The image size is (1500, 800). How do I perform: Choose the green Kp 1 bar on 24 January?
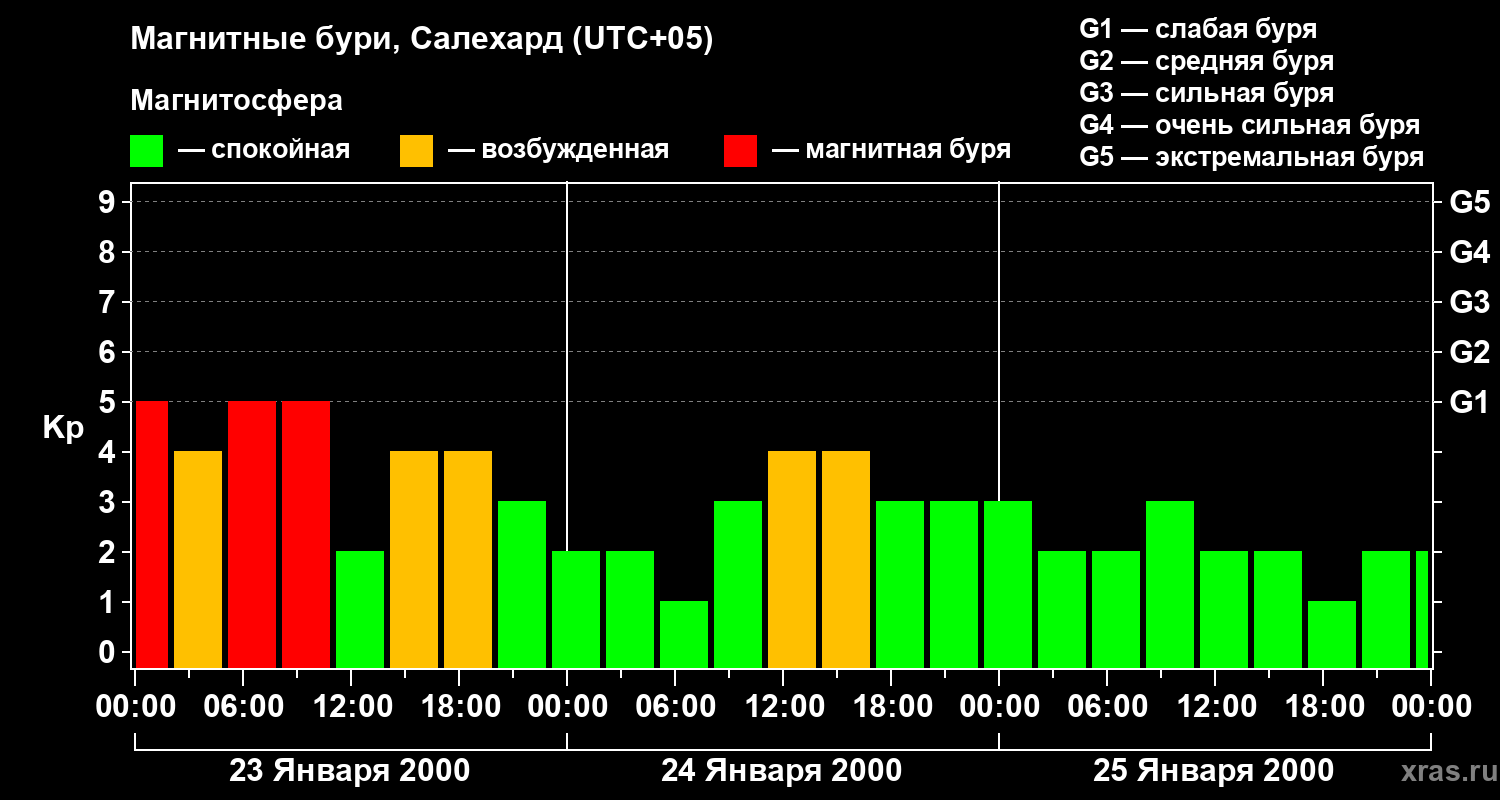[684, 635]
